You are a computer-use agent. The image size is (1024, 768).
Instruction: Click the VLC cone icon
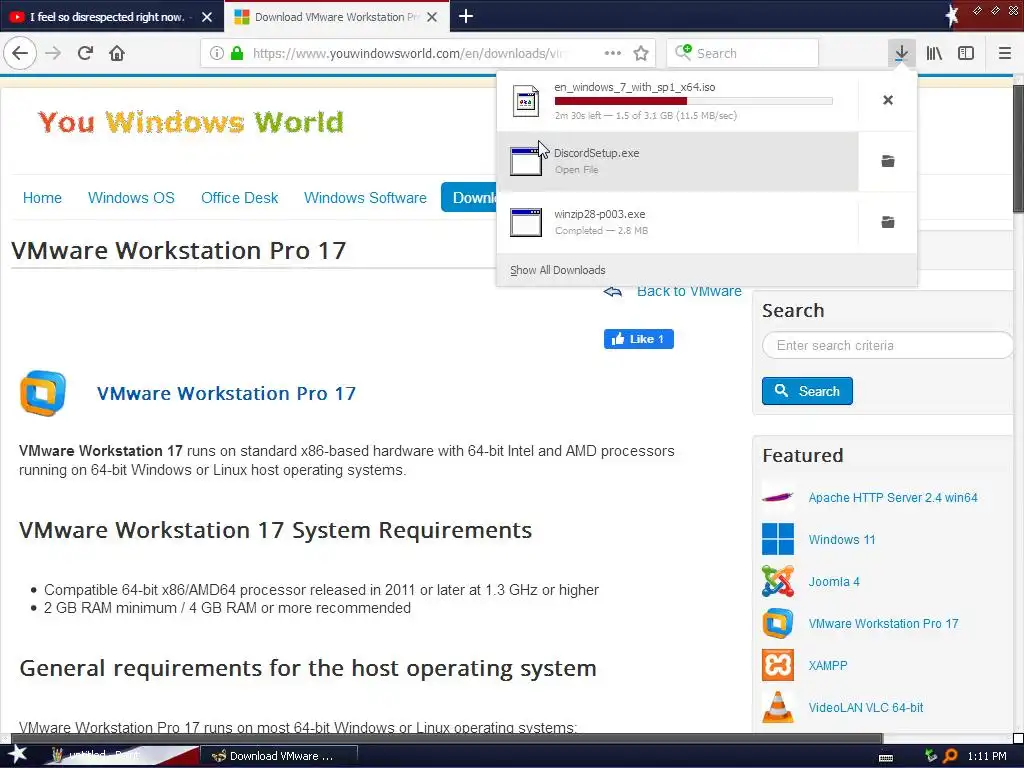pyautogui.click(x=778, y=707)
